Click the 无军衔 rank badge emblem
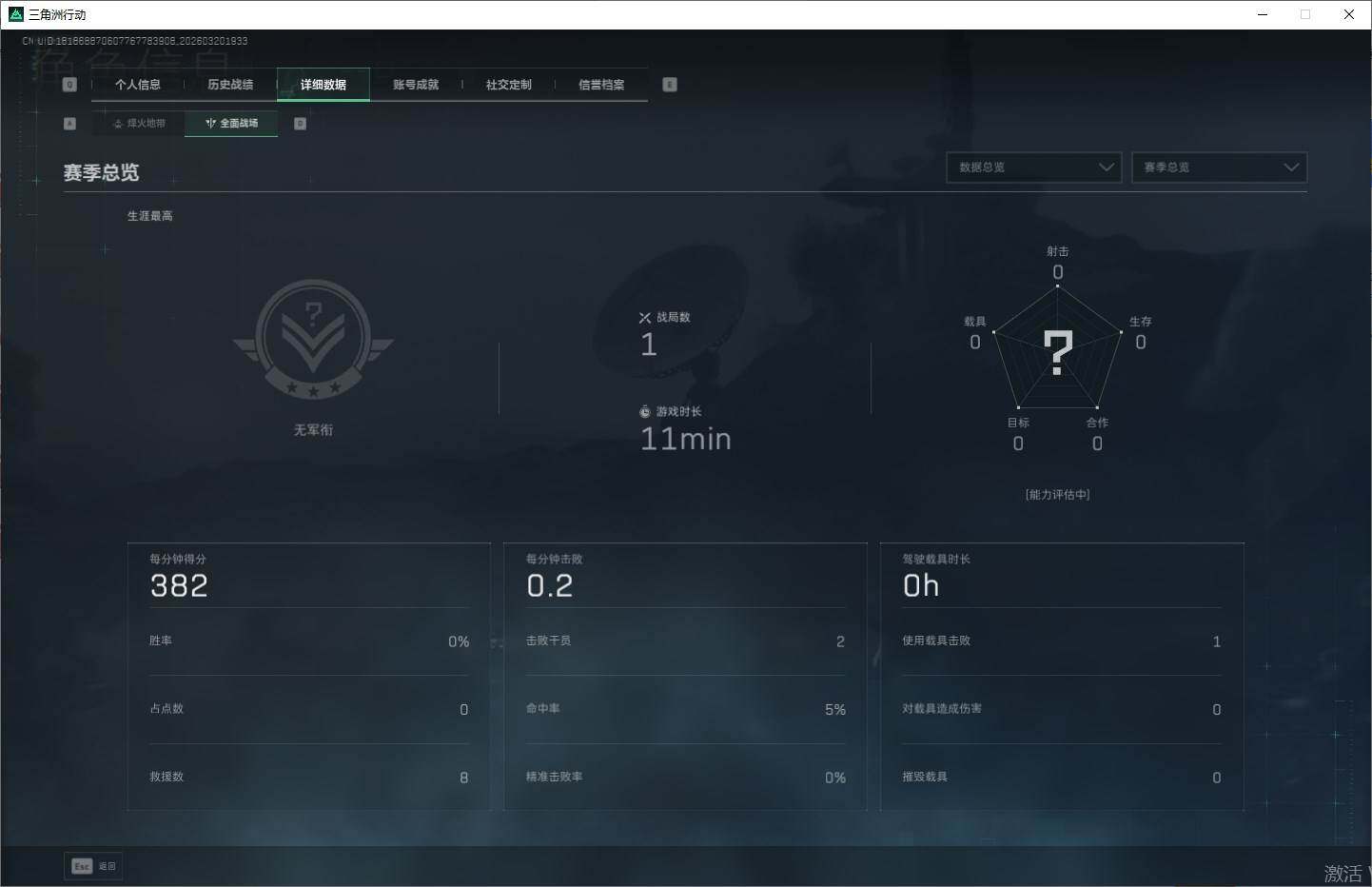The height and width of the screenshot is (887, 1372). (x=313, y=340)
